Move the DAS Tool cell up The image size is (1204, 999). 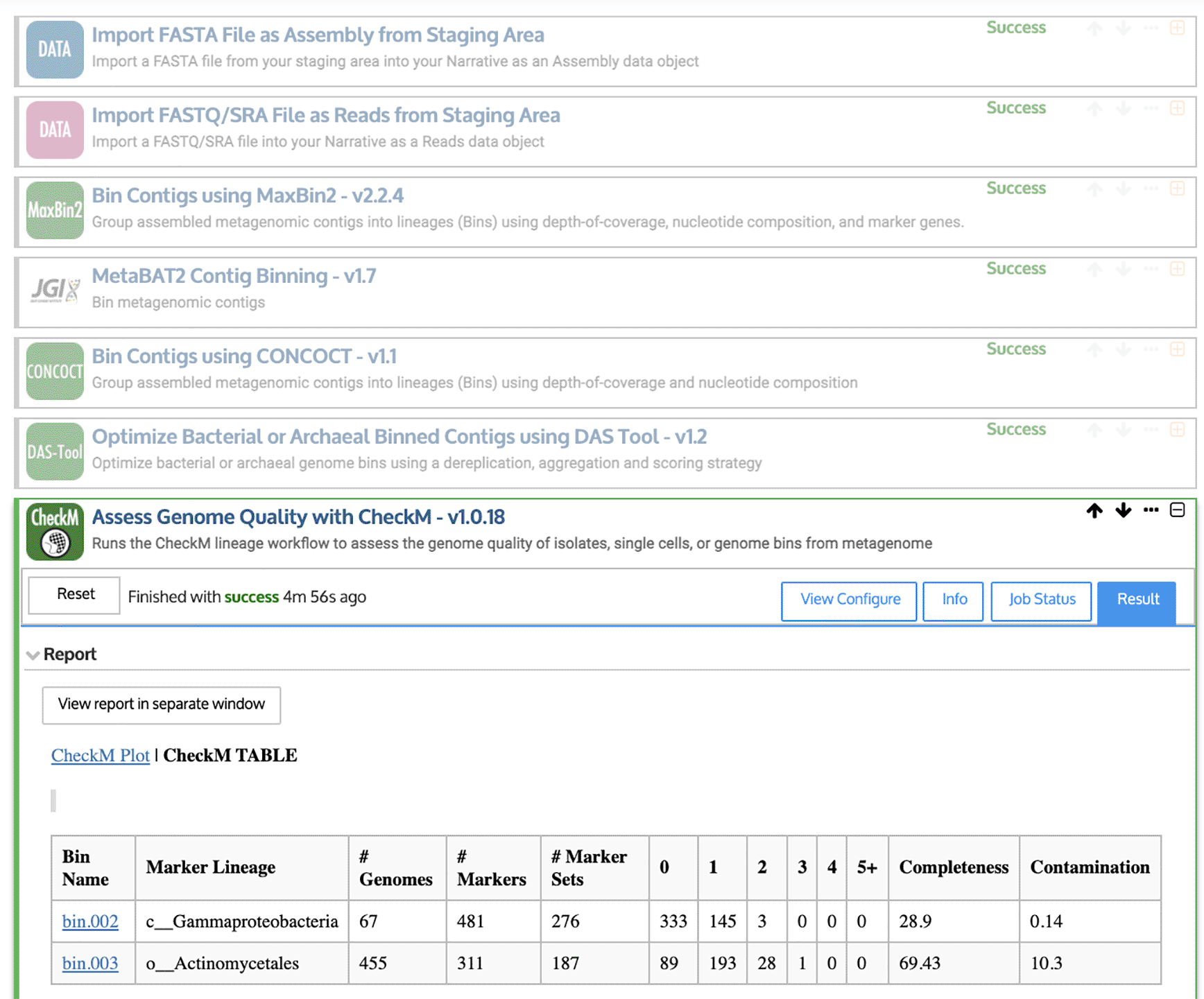(1094, 431)
